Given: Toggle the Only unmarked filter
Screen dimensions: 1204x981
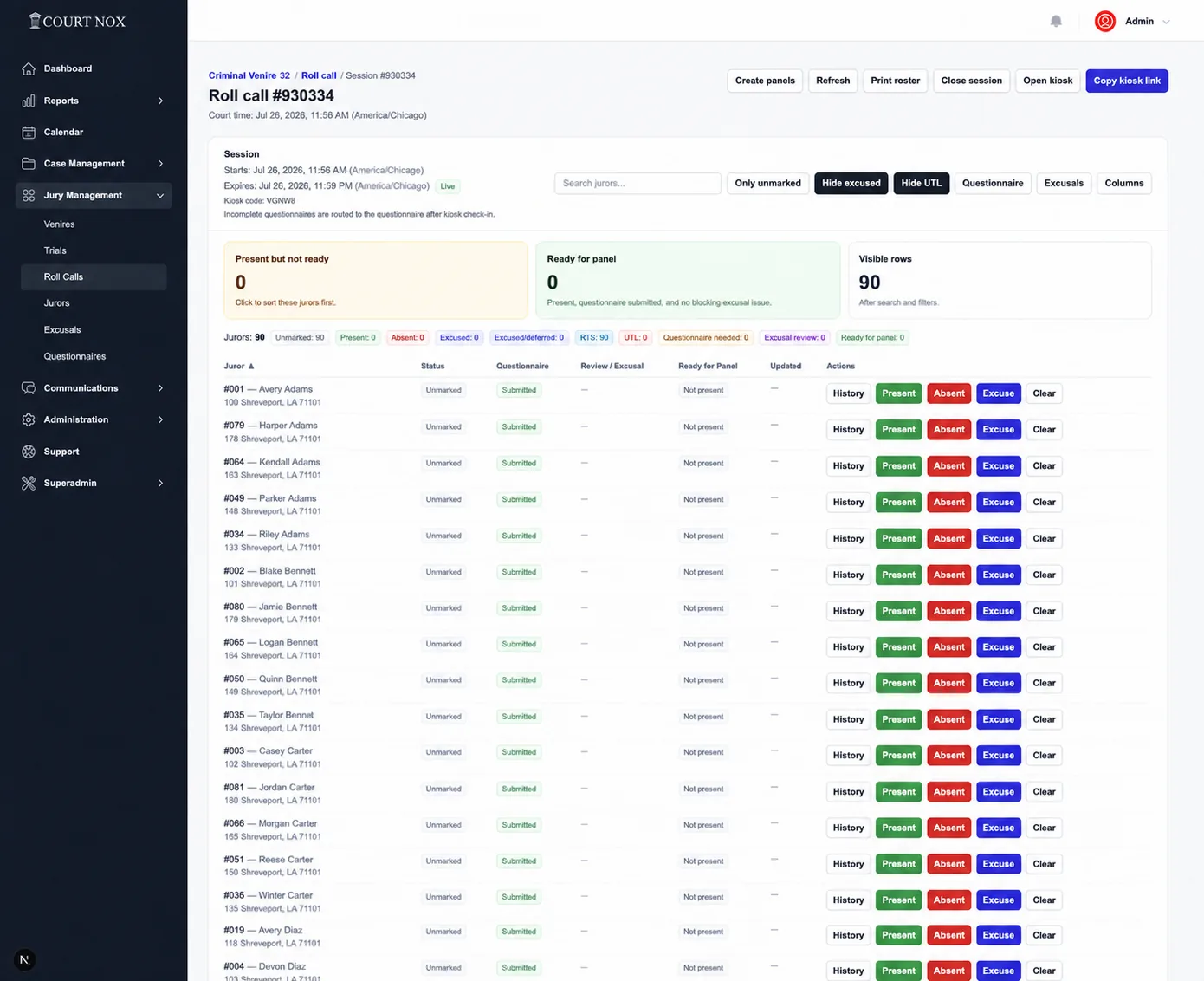Looking at the screenshot, I should (x=767, y=183).
